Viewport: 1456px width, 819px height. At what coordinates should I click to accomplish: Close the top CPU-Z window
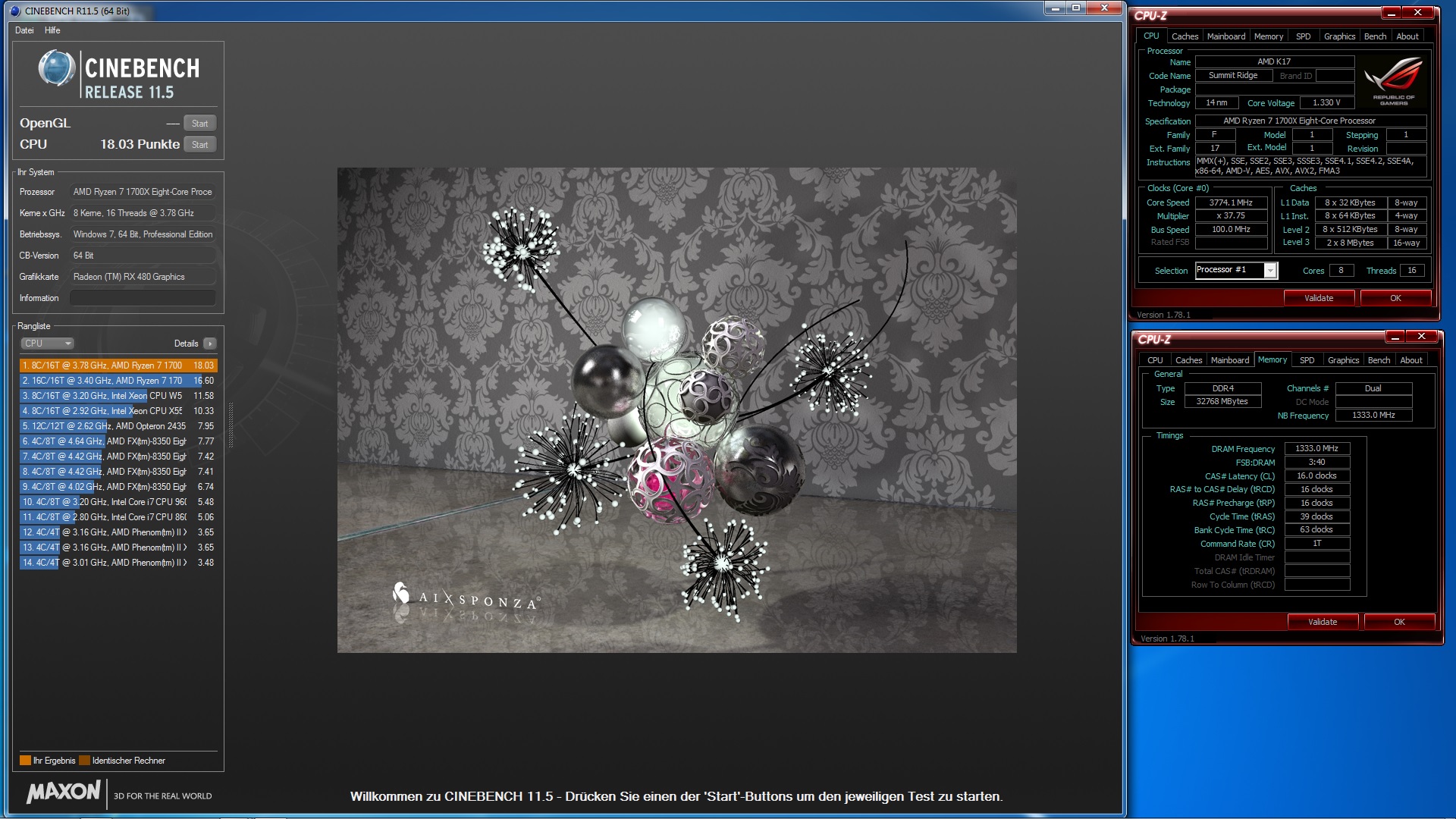[1417, 12]
